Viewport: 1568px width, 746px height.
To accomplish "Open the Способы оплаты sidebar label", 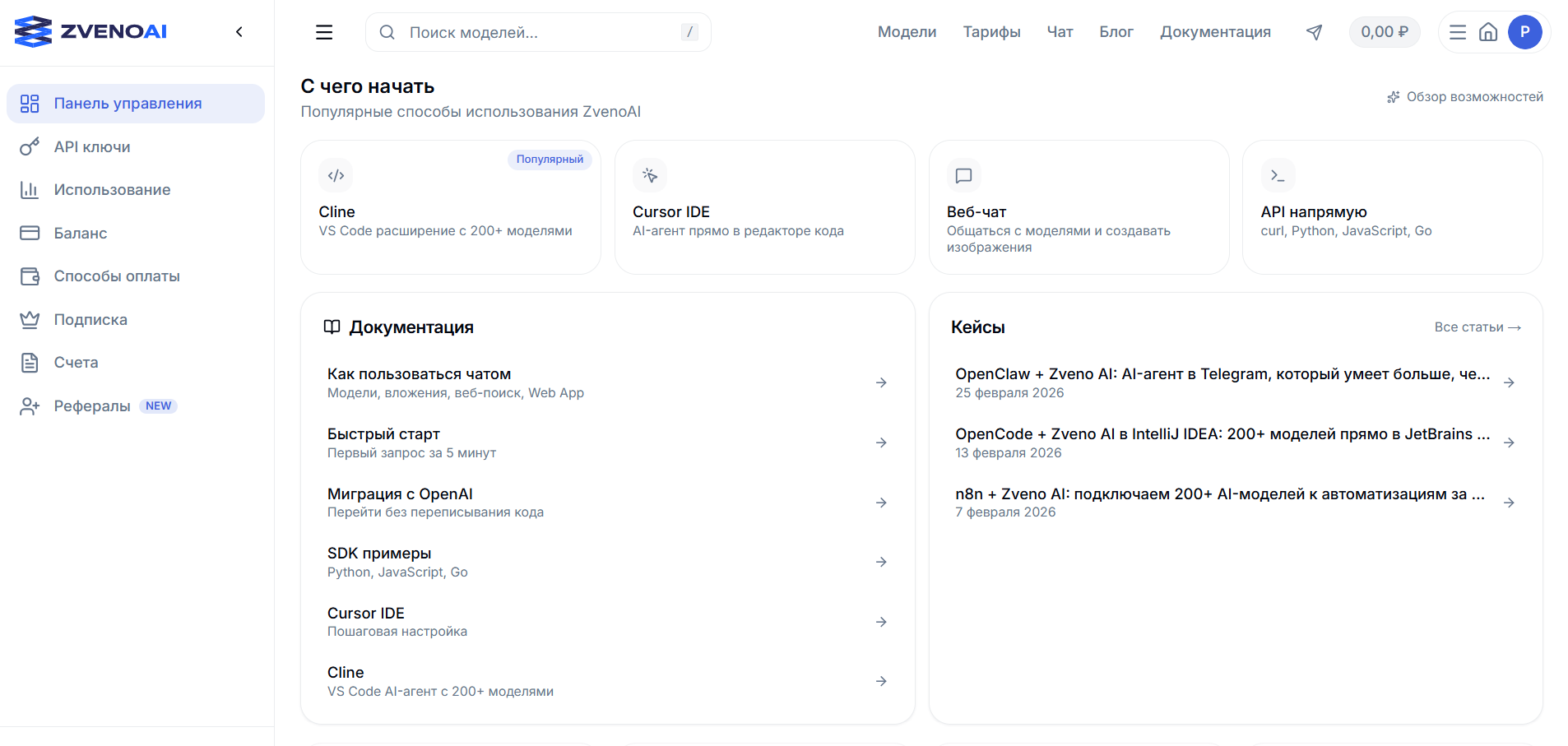I will (117, 276).
